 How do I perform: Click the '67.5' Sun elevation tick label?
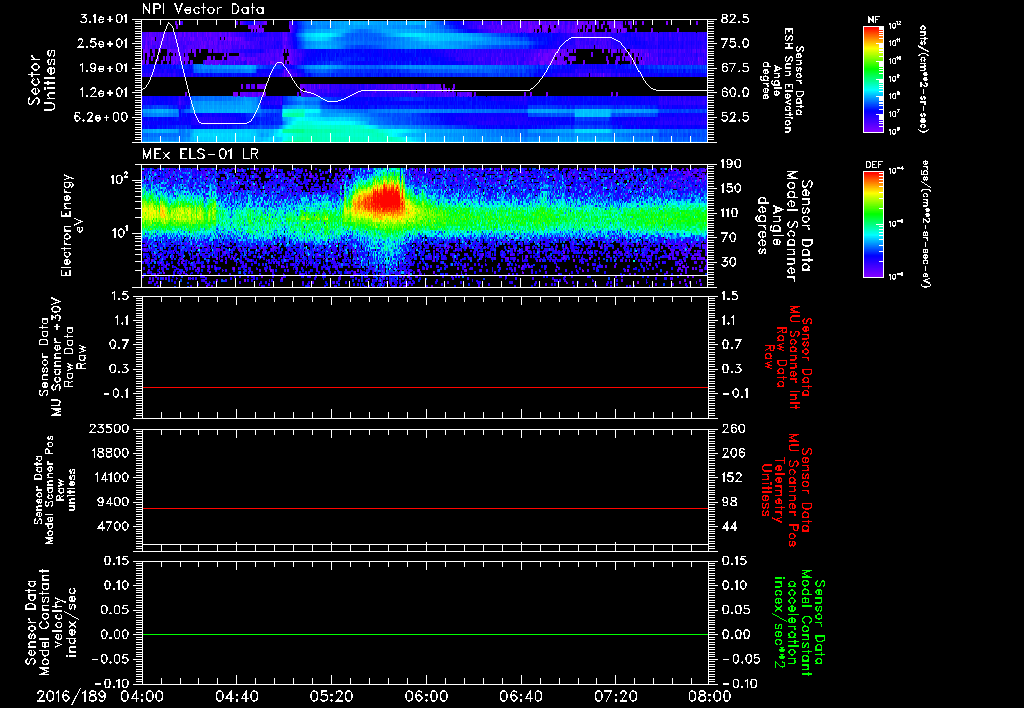735,68
